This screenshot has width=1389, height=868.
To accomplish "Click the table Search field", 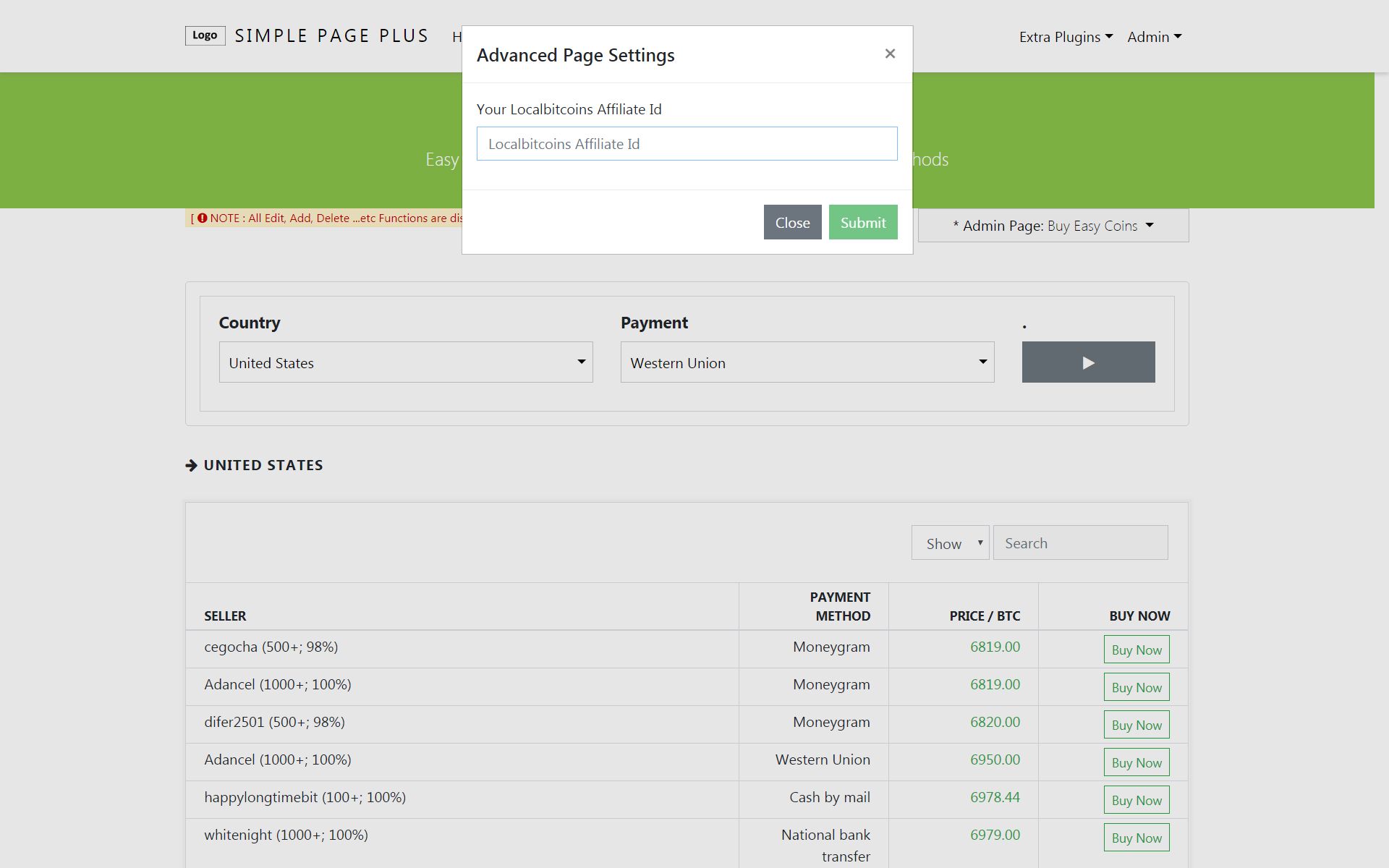I will [x=1080, y=543].
